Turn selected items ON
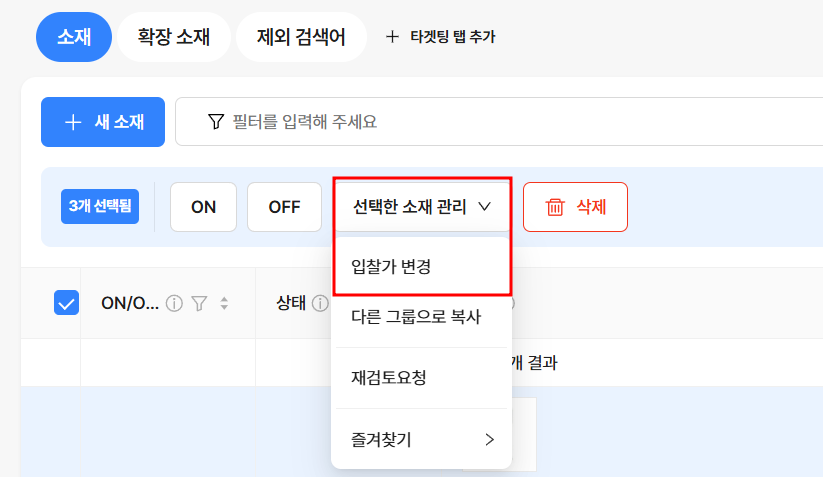 pyautogui.click(x=204, y=207)
